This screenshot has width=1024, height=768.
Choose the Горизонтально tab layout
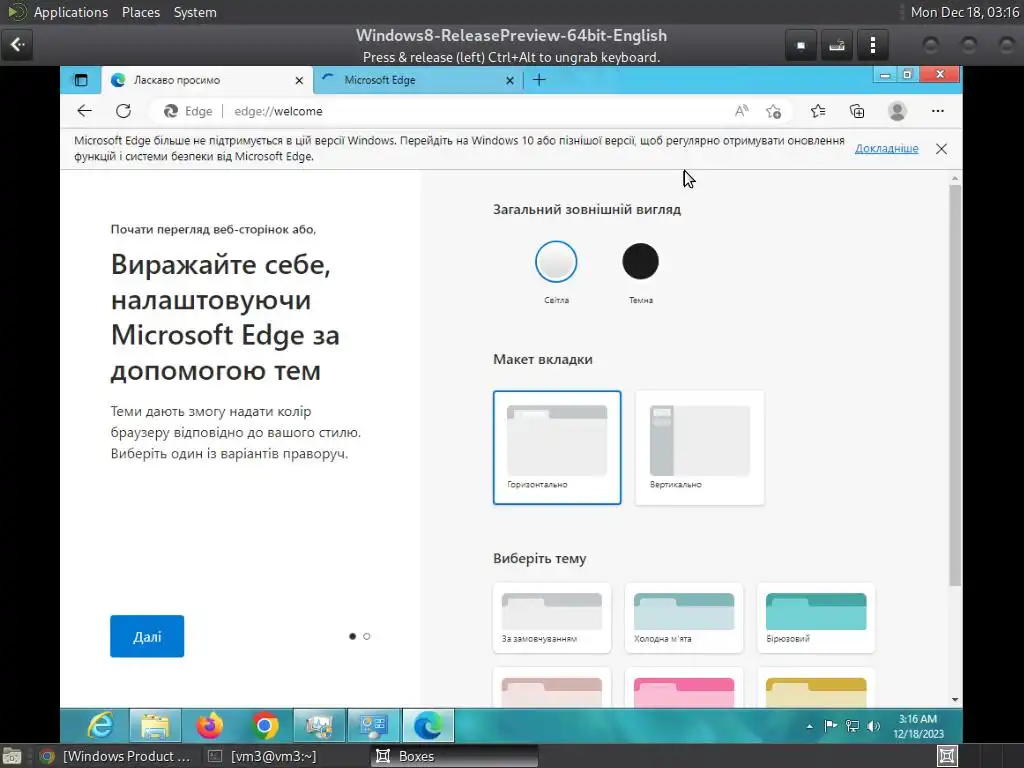coord(557,447)
